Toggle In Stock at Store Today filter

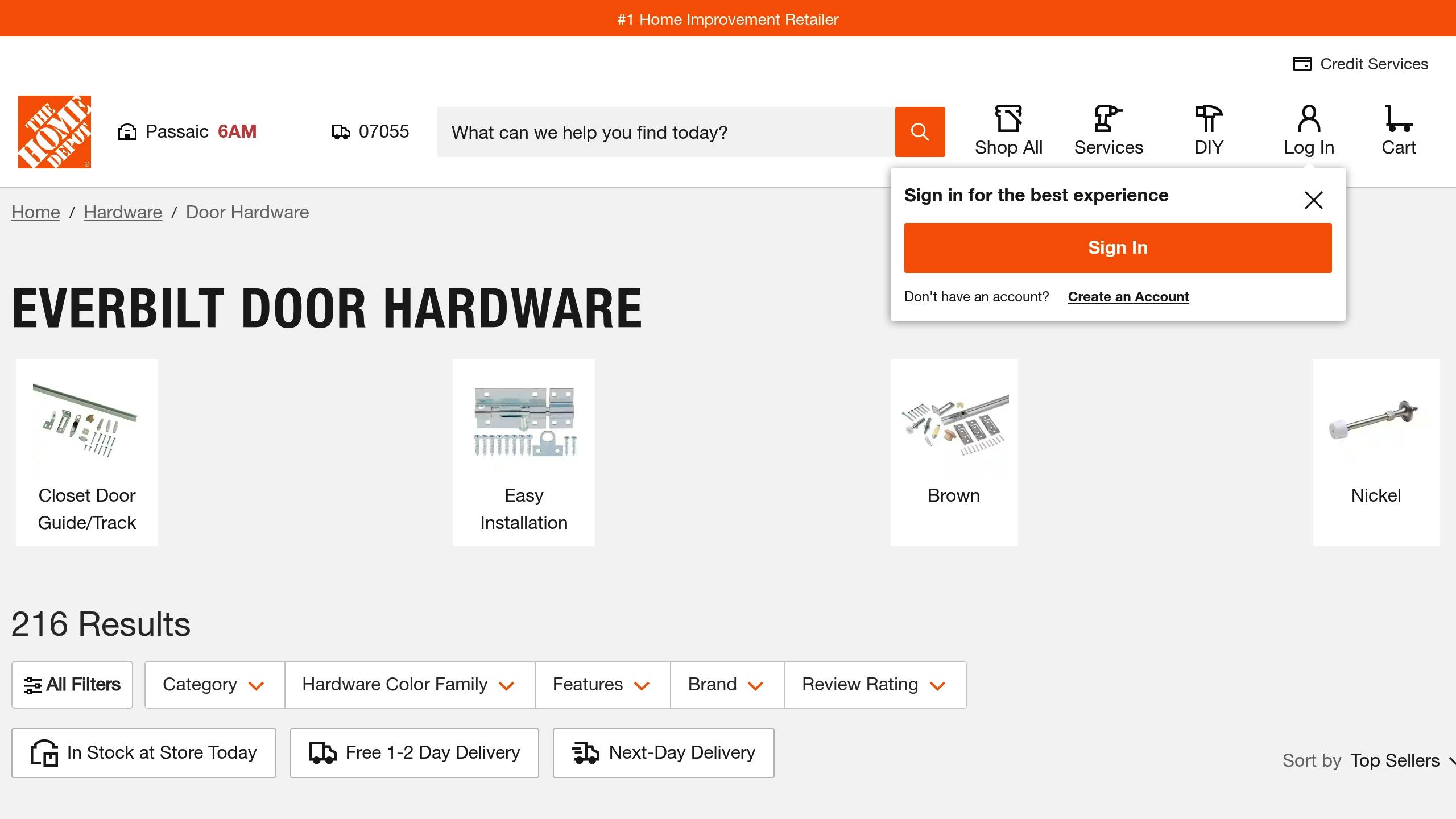pyautogui.click(x=144, y=752)
